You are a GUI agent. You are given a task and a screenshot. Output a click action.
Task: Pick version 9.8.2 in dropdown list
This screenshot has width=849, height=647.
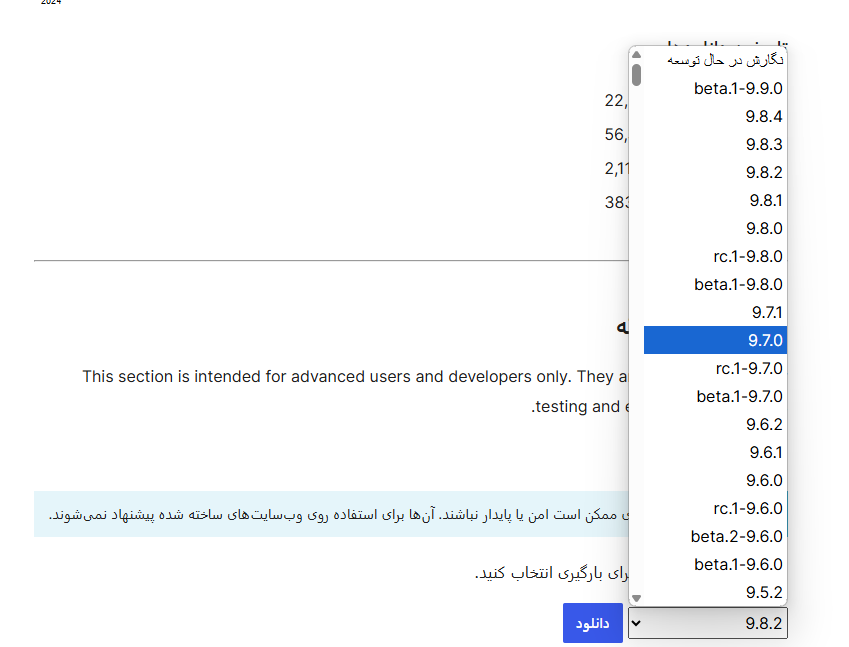point(715,172)
